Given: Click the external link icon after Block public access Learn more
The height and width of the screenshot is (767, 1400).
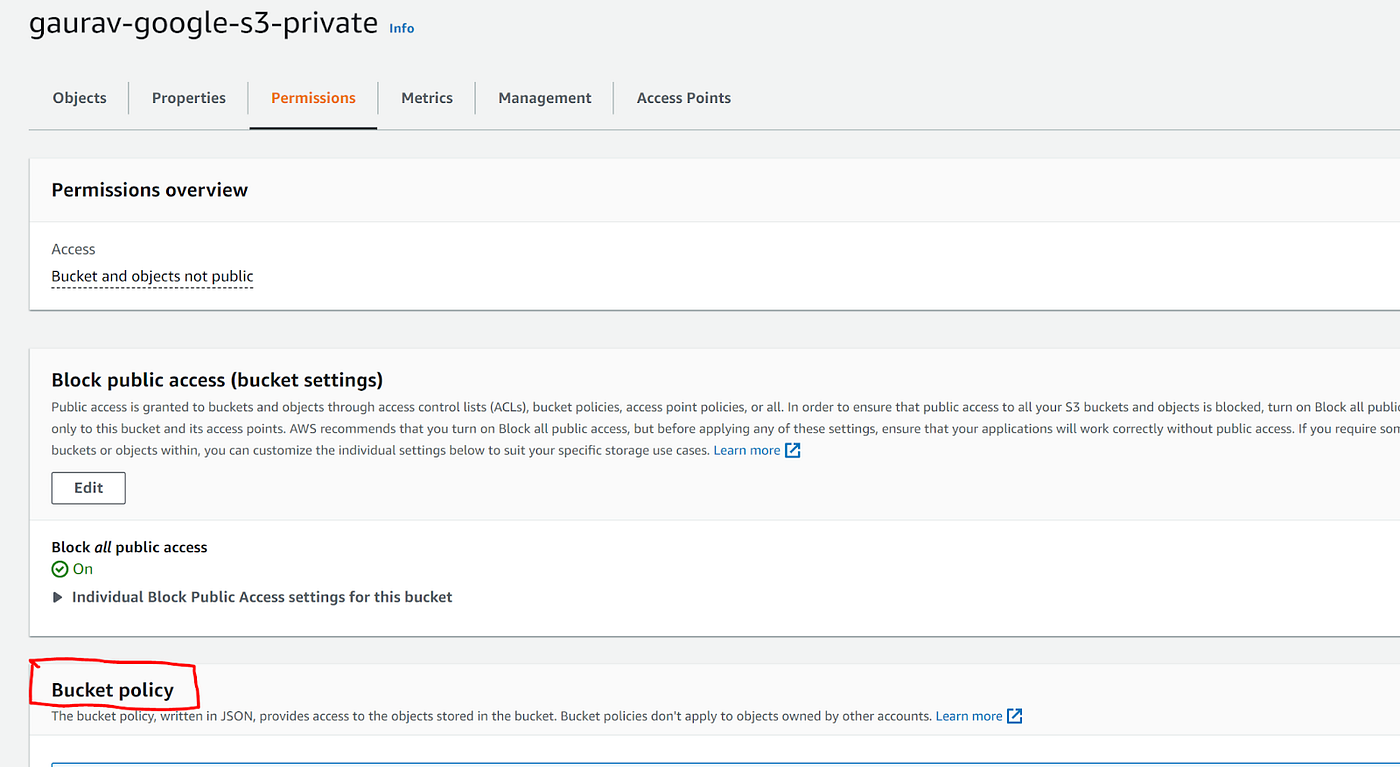Looking at the screenshot, I should (x=791, y=450).
